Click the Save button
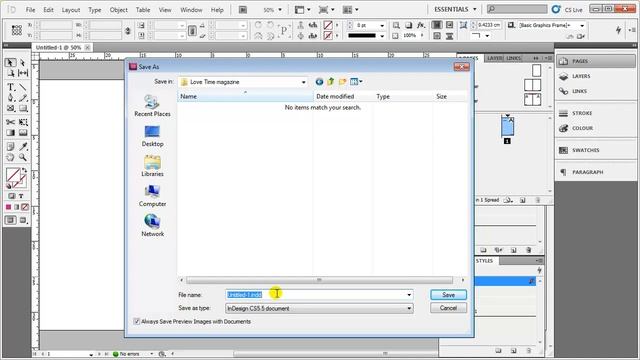This screenshot has height=360, width=640. pos(448,295)
